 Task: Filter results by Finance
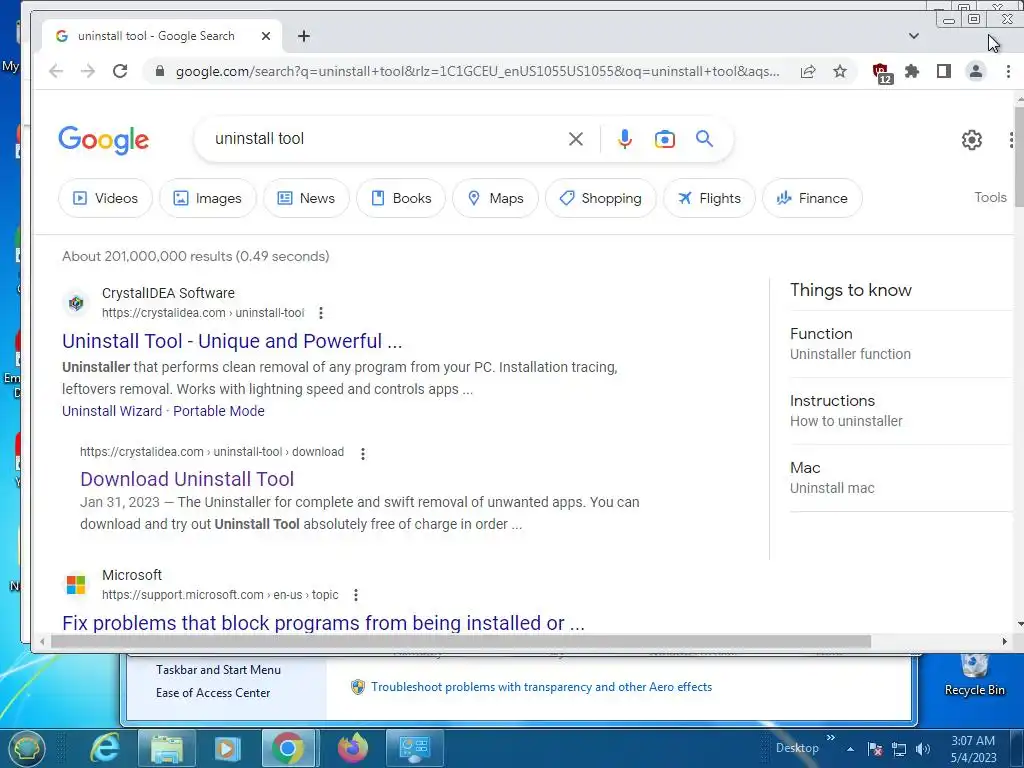coord(812,198)
